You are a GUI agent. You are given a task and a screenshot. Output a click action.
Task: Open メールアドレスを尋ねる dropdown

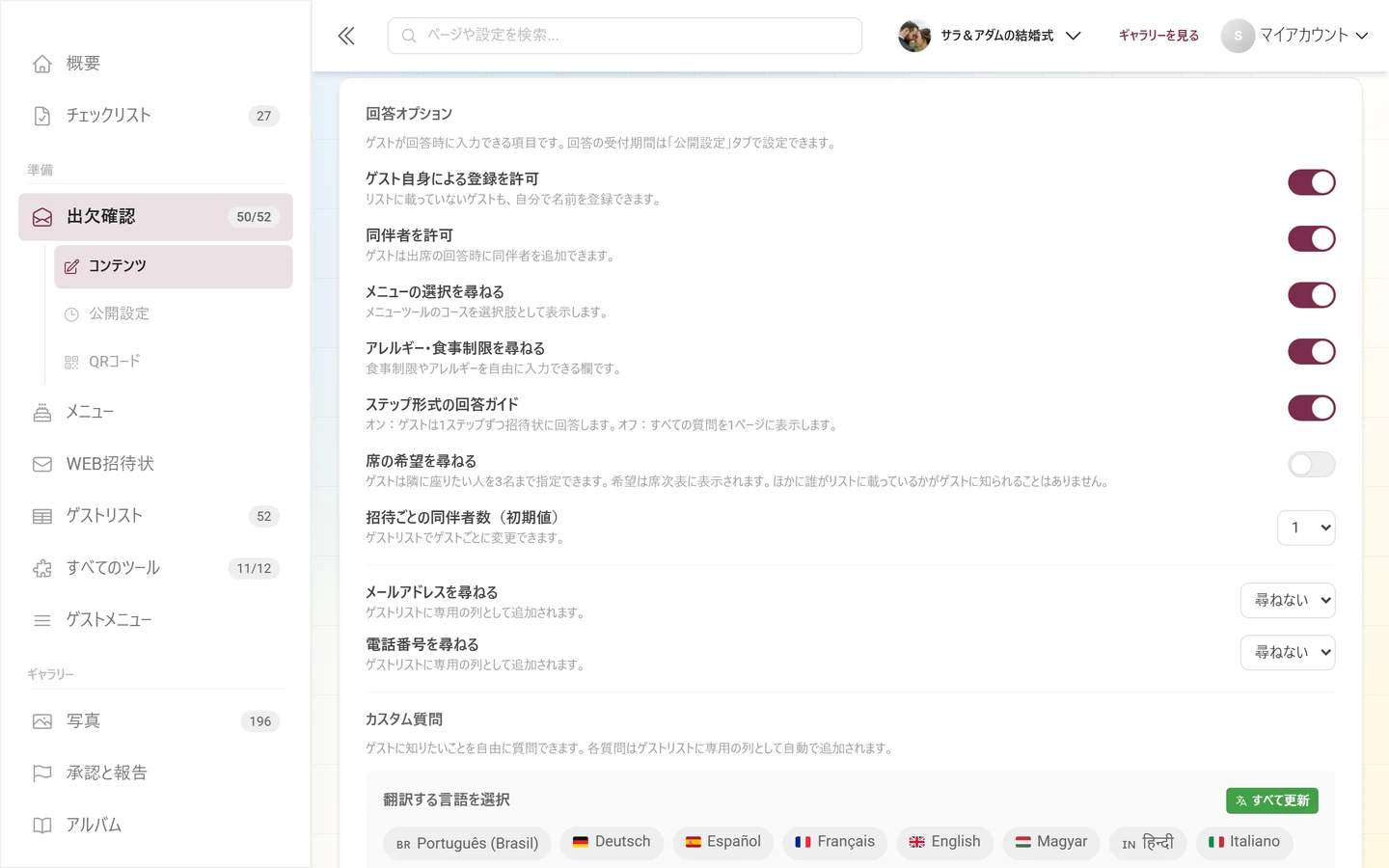point(1288,600)
